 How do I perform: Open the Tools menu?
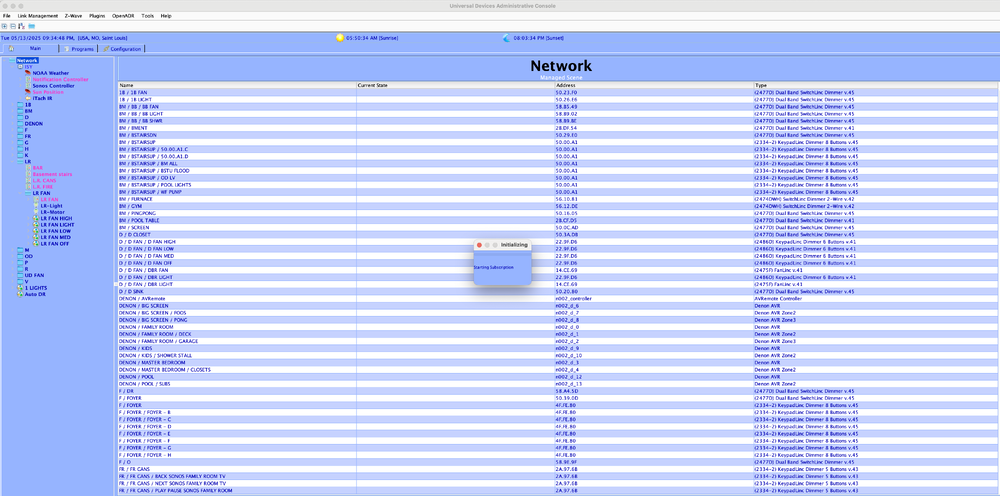147,15
